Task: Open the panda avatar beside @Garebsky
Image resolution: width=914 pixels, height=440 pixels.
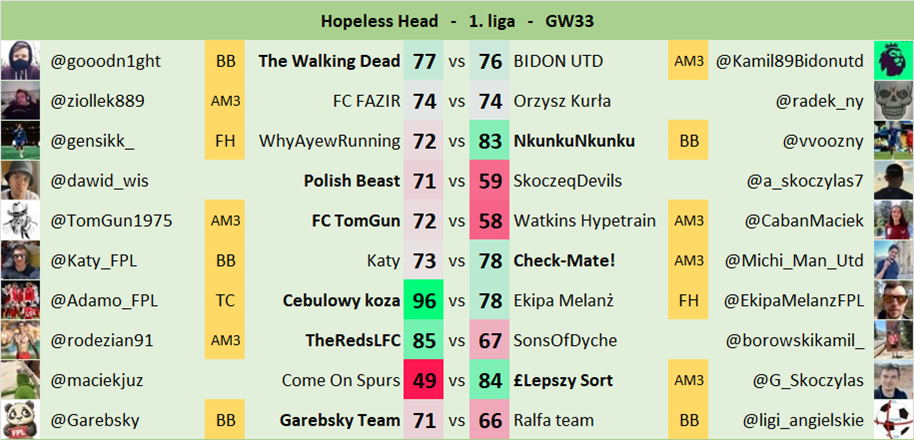Action: pyautogui.click(x=20, y=420)
